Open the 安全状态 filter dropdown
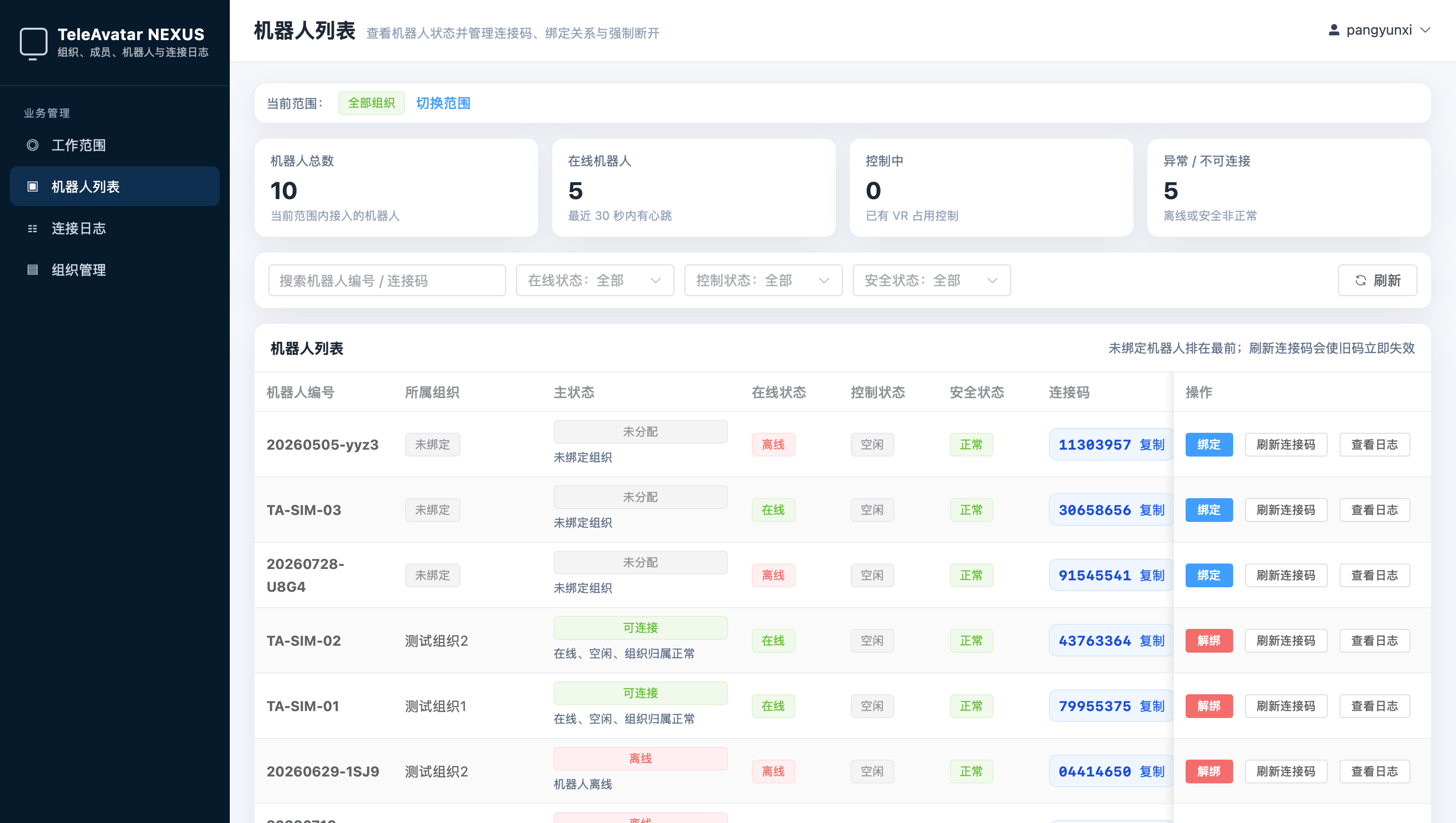Viewport: 1456px width, 823px height. pyautogui.click(x=932, y=280)
